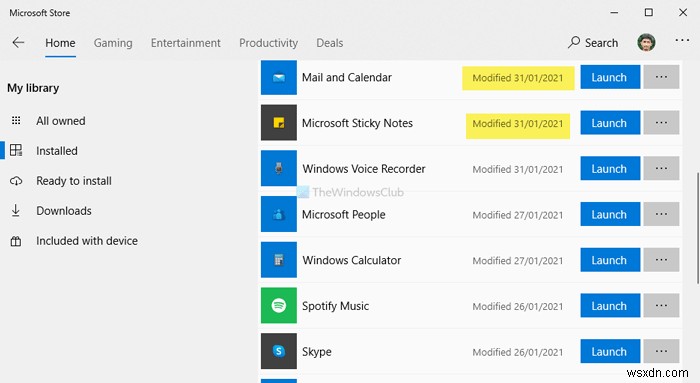
Task: Click Modified 31/01/2021 on the Mail and Calendar row
Action: [x=518, y=78]
